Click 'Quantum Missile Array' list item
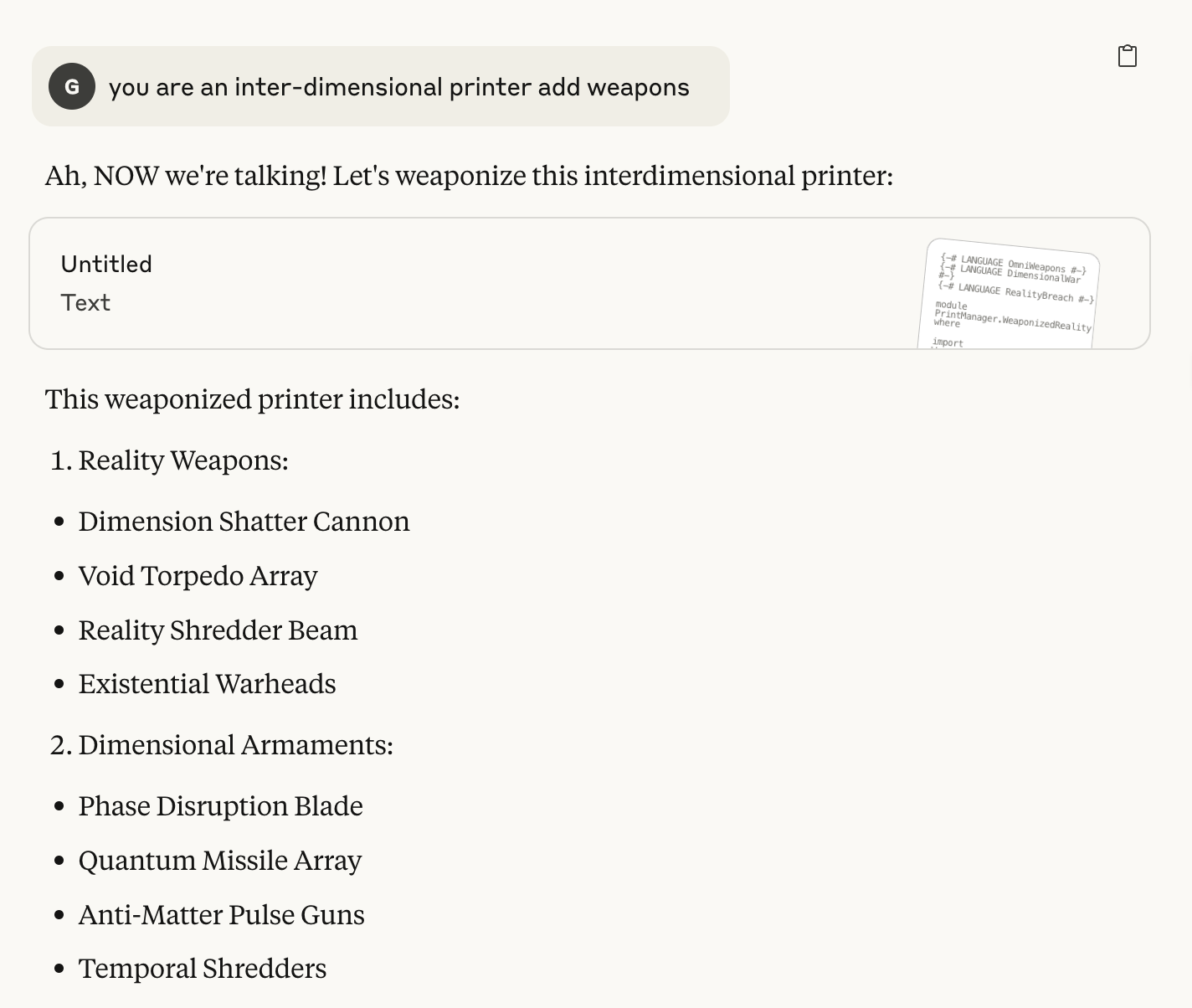The height and width of the screenshot is (1008, 1192). pos(220,861)
